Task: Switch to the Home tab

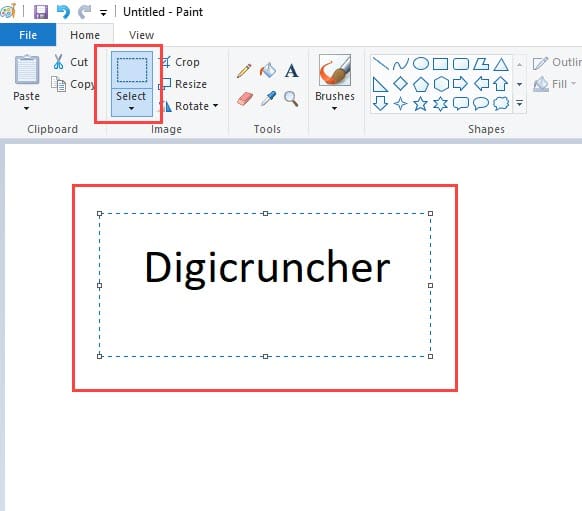Action: click(85, 35)
